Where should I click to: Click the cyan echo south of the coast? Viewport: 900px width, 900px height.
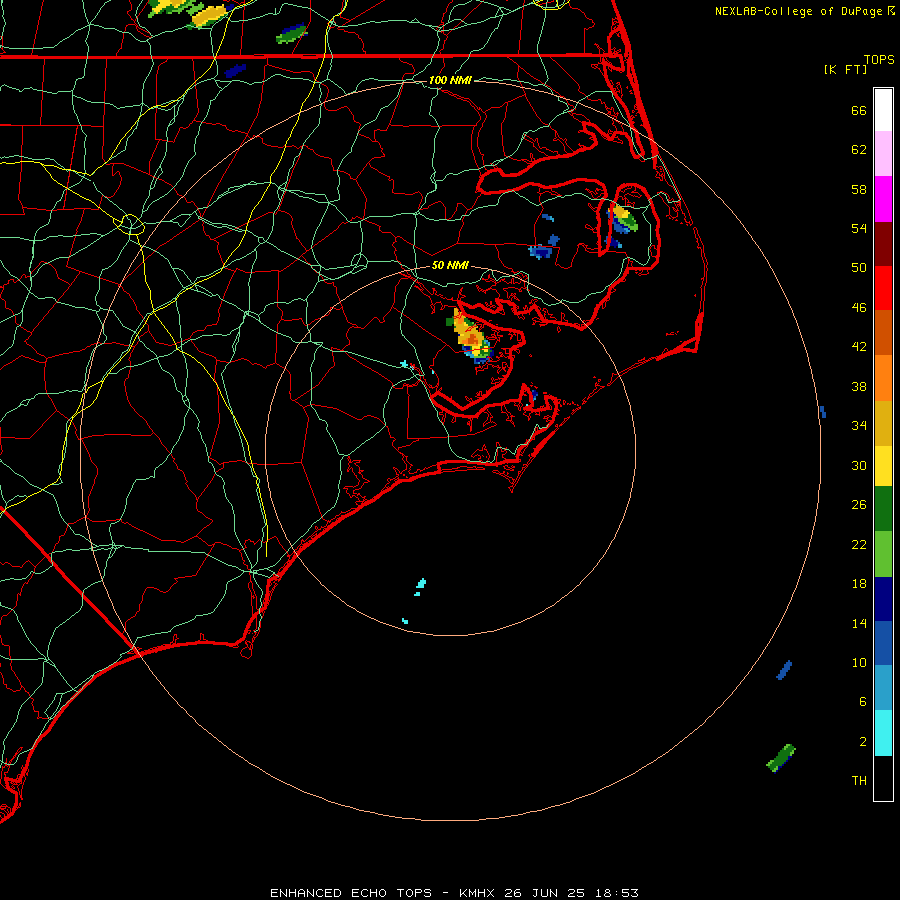point(421,587)
